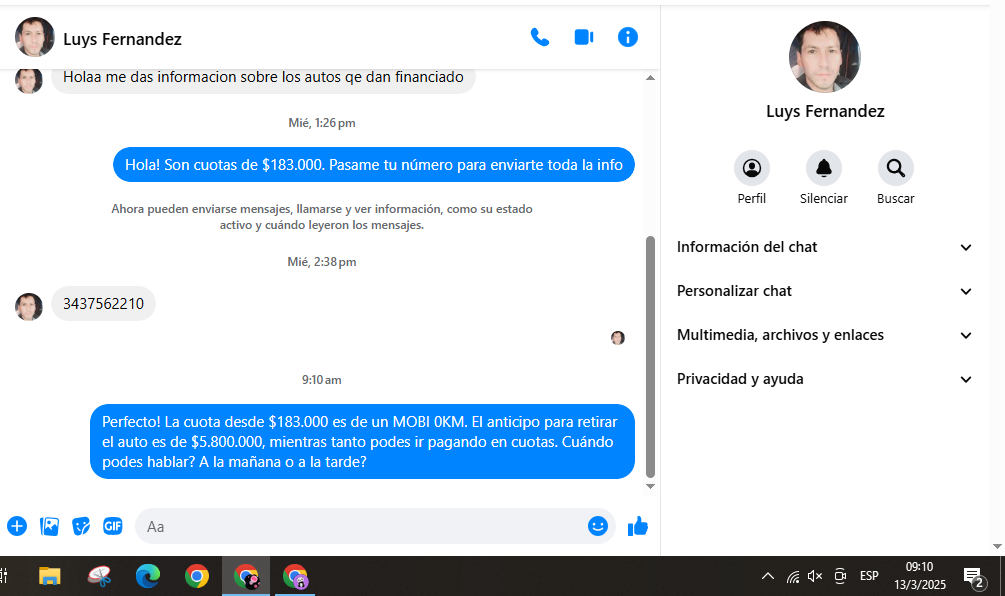The image size is (1005, 596).
Task: Expand Privacidad y ayuda section
Action: tap(825, 379)
